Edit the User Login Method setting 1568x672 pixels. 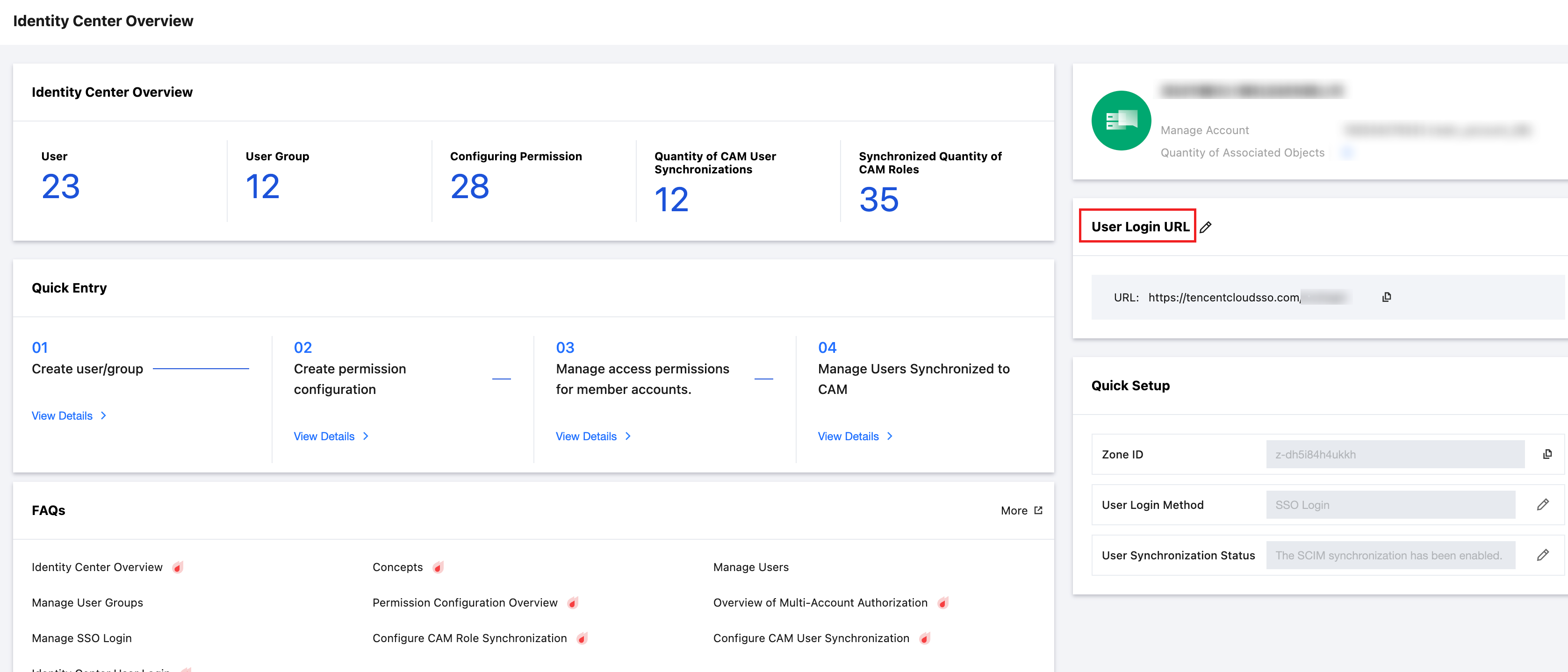click(1542, 505)
